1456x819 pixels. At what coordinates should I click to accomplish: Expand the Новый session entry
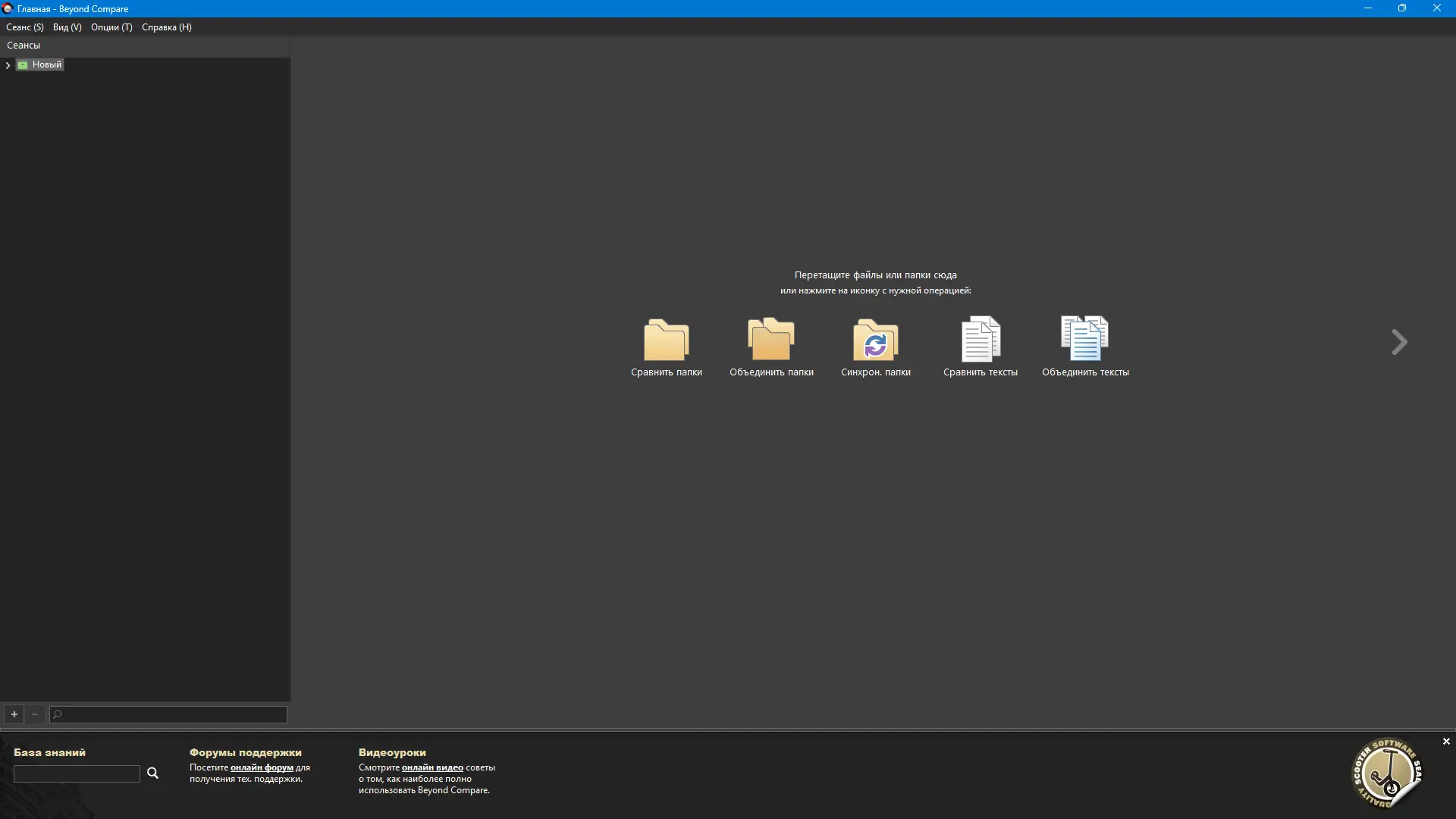pyautogui.click(x=8, y=64)
